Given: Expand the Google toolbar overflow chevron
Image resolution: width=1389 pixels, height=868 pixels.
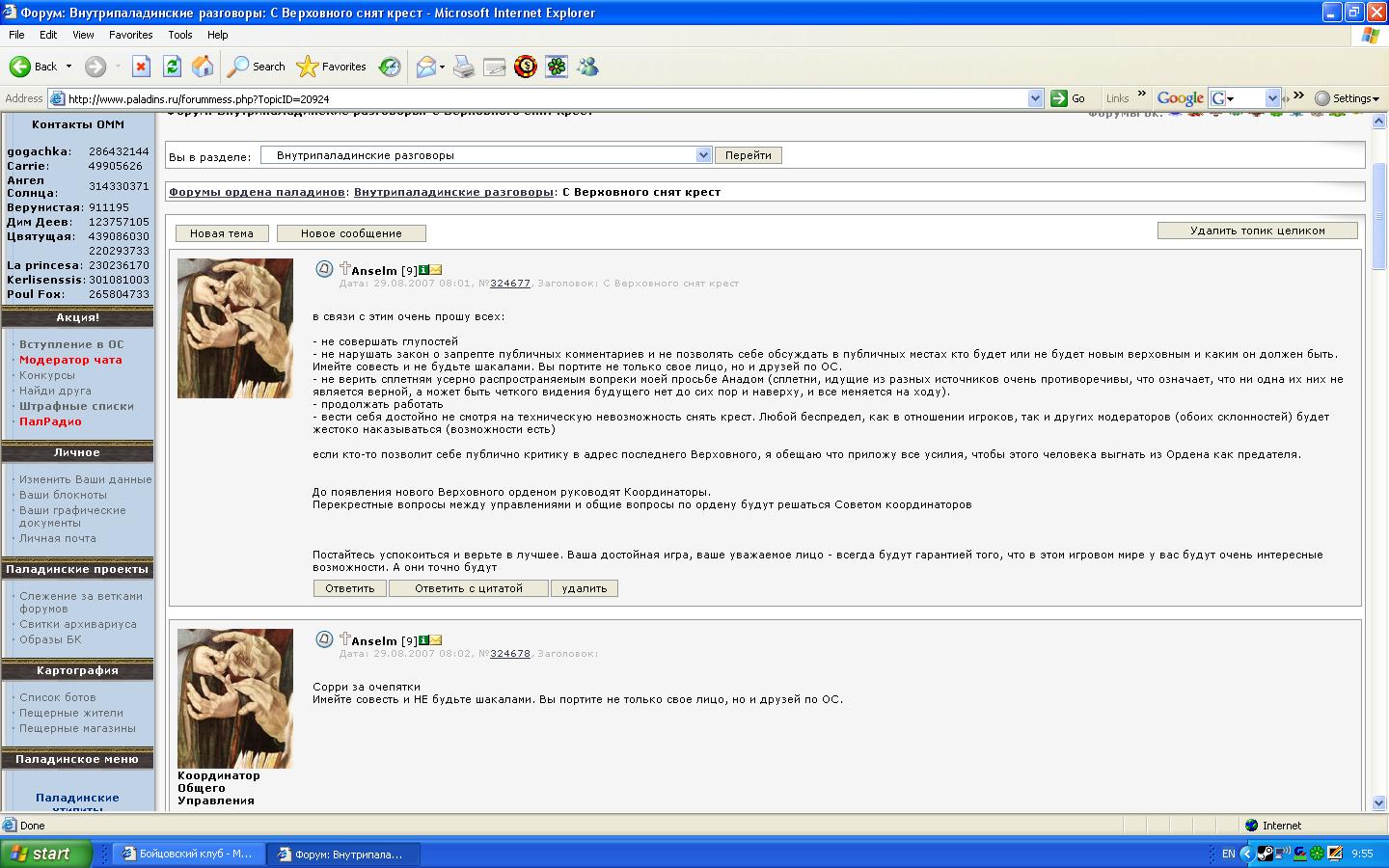Looking at the screenshot, I should [x=1298, y=95].
